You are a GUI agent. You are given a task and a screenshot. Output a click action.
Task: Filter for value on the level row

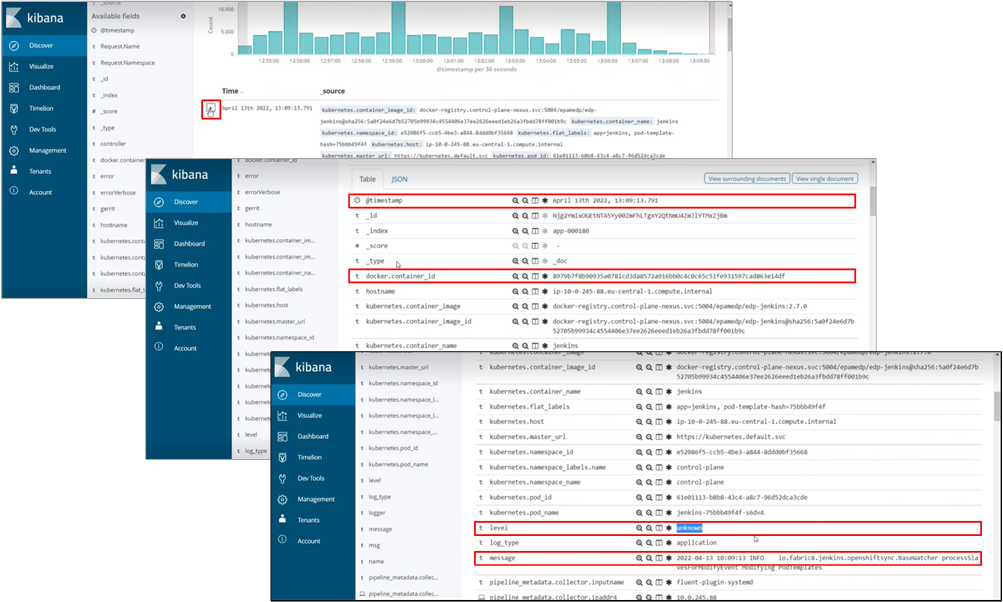pyautogui.click(x=639, y=528)
